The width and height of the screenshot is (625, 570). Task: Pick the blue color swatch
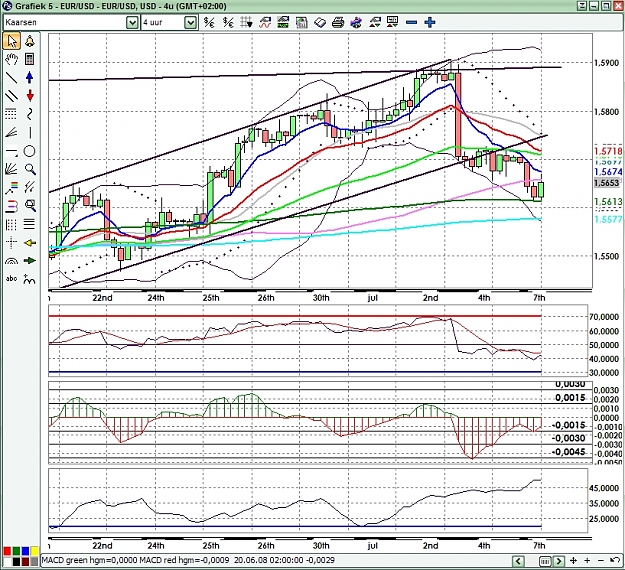tap(25, 551)
